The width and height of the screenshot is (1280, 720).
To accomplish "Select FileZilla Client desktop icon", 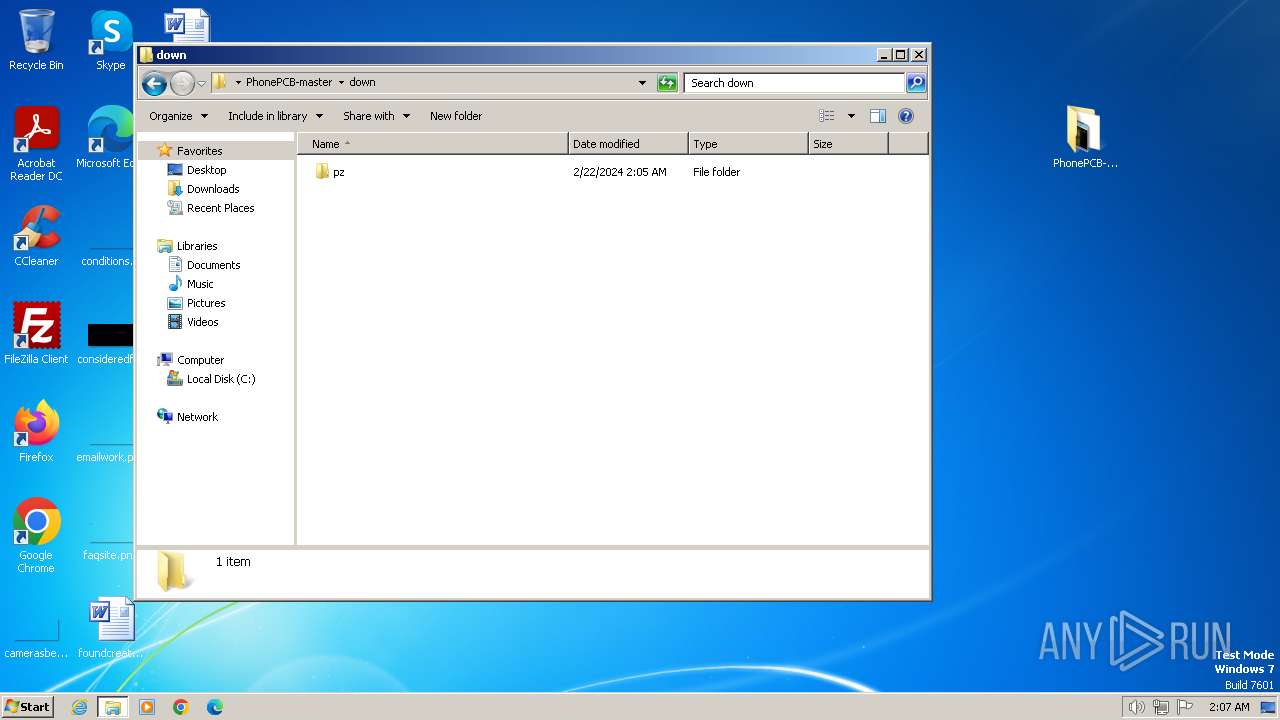I will (36, 333).
